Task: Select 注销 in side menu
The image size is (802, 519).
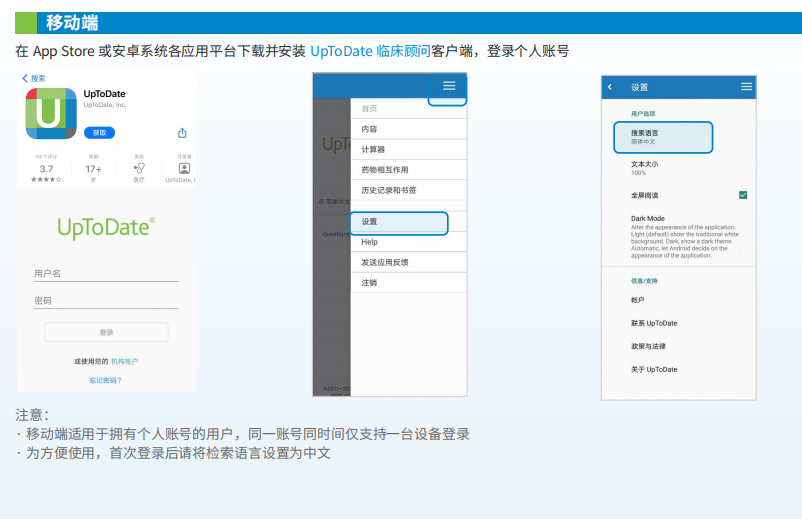Action: 409,283
